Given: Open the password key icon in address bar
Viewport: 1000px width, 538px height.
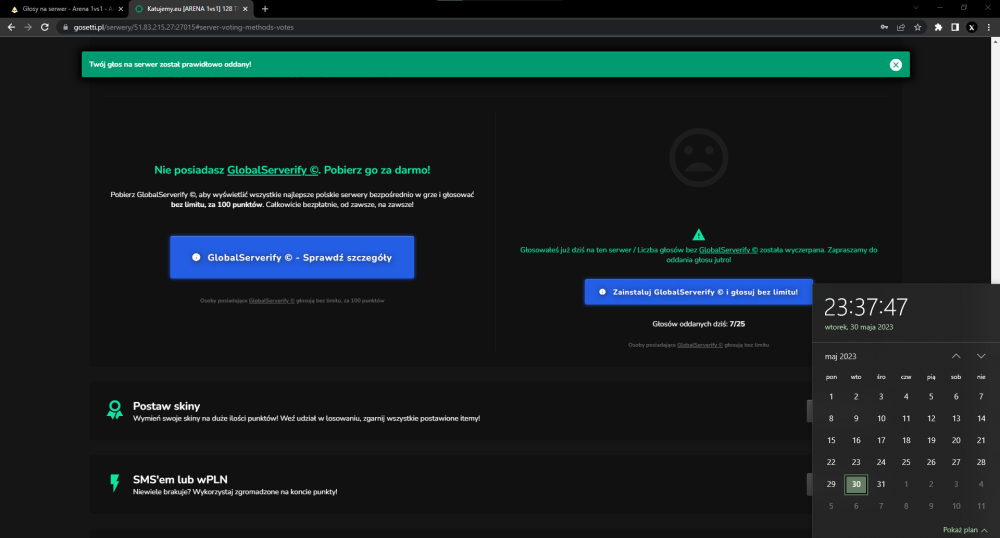Looking at the screenshot, I should pyautogui.click(x=884, y=27).
